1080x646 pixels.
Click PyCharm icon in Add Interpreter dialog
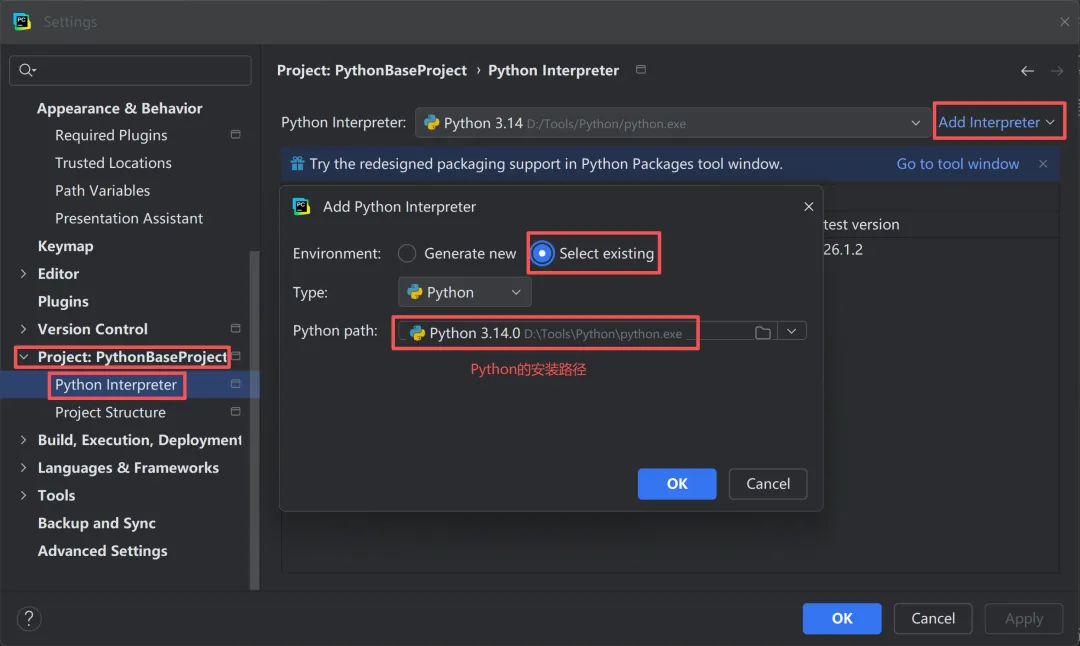[x=302, y=207]
